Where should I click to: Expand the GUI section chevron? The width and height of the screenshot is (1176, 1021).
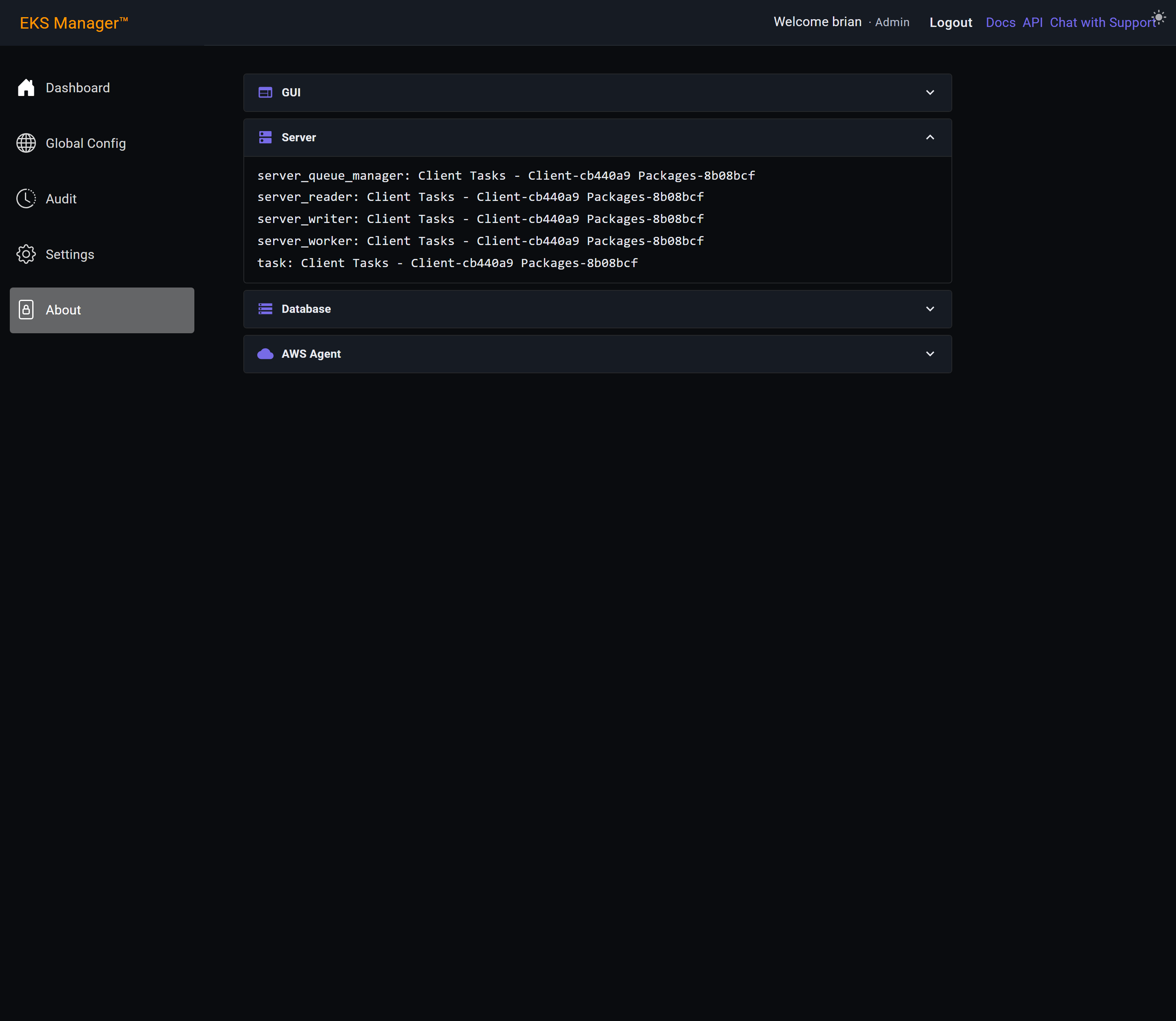tap(930, 92)
